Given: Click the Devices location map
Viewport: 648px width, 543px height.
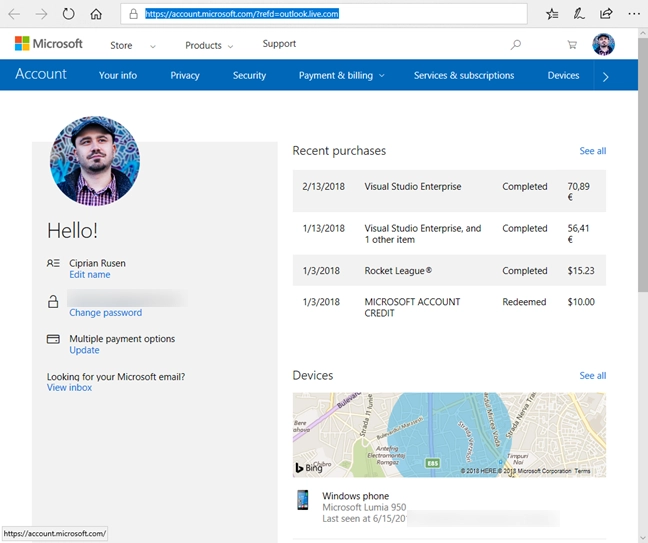Looking at the screenshot, I should tap(449, 435).
